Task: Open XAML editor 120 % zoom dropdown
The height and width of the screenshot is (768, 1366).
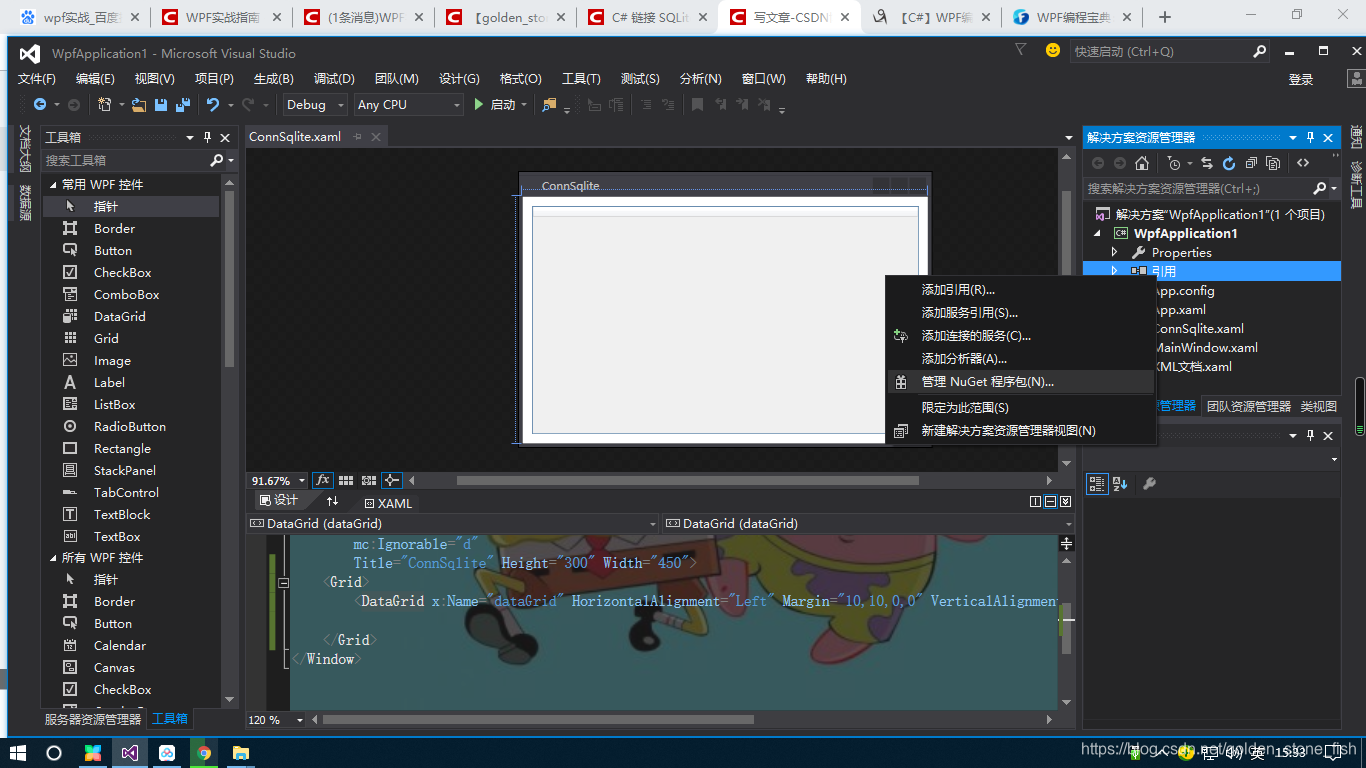Action: (x=278, y=719)
